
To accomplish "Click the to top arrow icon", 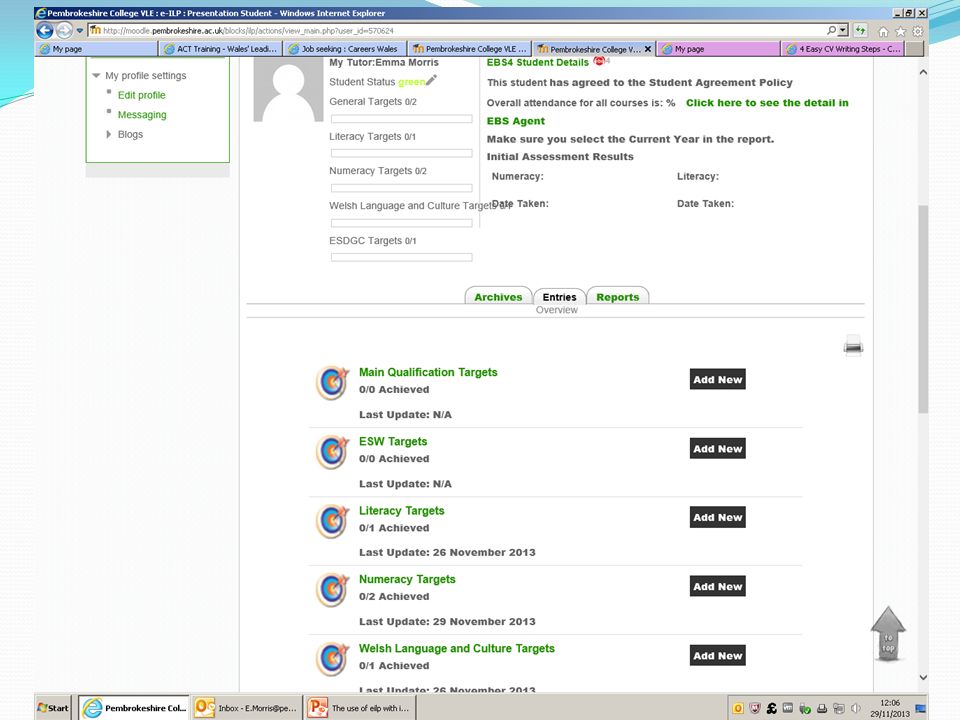I will click(888, 634).
